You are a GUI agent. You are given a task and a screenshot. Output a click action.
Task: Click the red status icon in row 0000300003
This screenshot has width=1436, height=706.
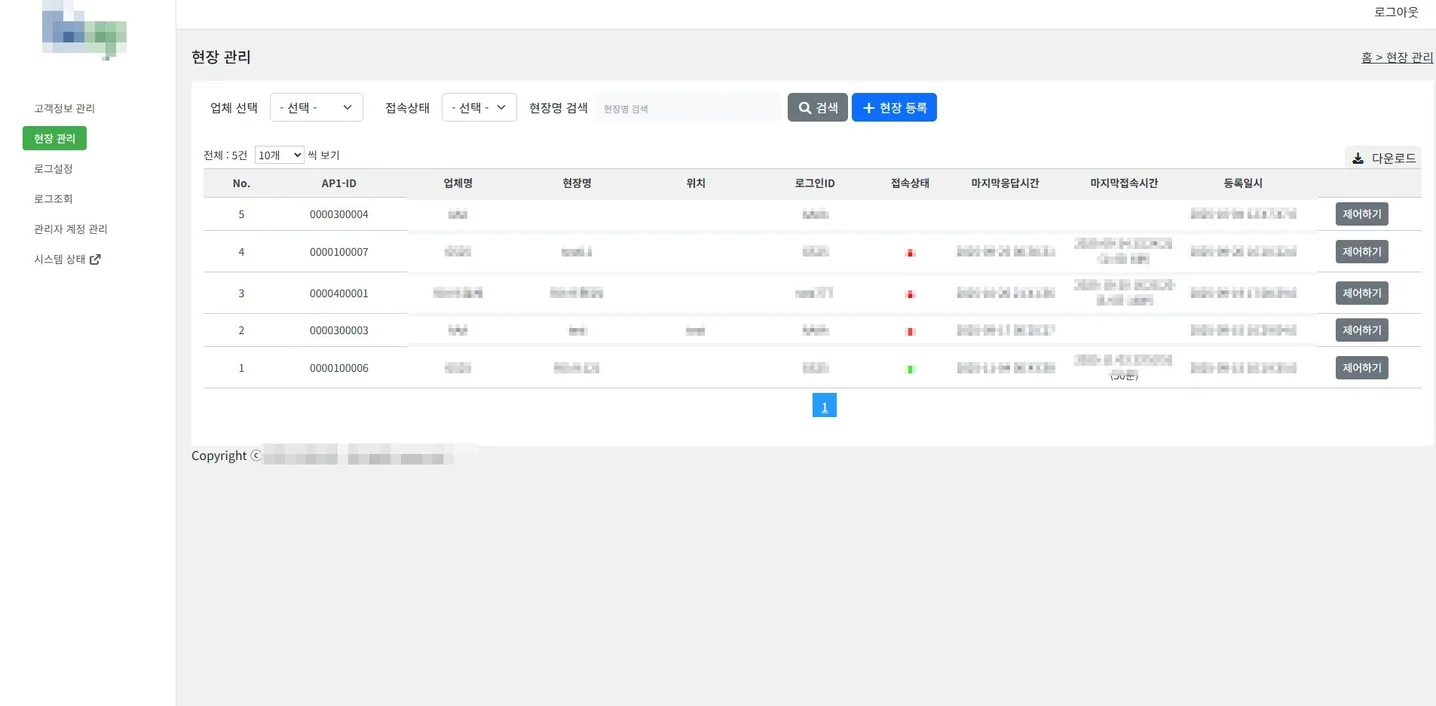(x=910, y=331)
